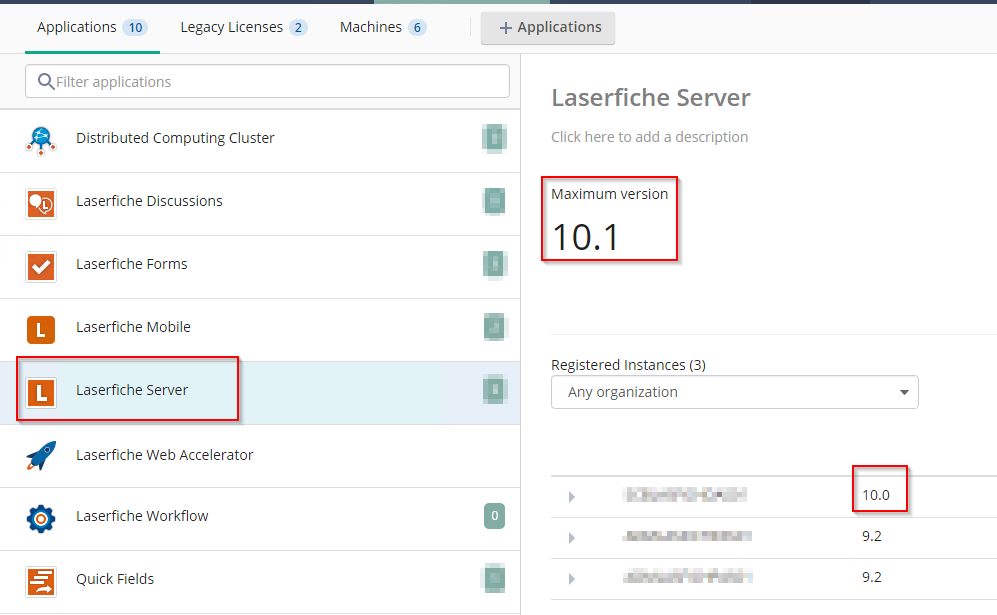
Task: Click the Maximum version value 10.1
Action: pos(585,237)
